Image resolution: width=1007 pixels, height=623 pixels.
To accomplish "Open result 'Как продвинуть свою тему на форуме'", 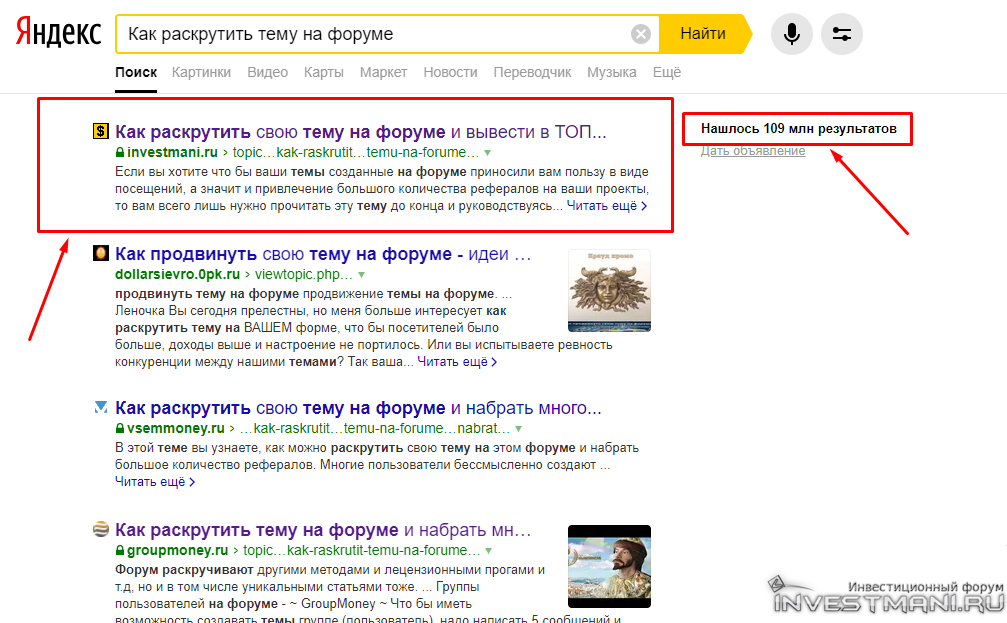I will 323,254.
